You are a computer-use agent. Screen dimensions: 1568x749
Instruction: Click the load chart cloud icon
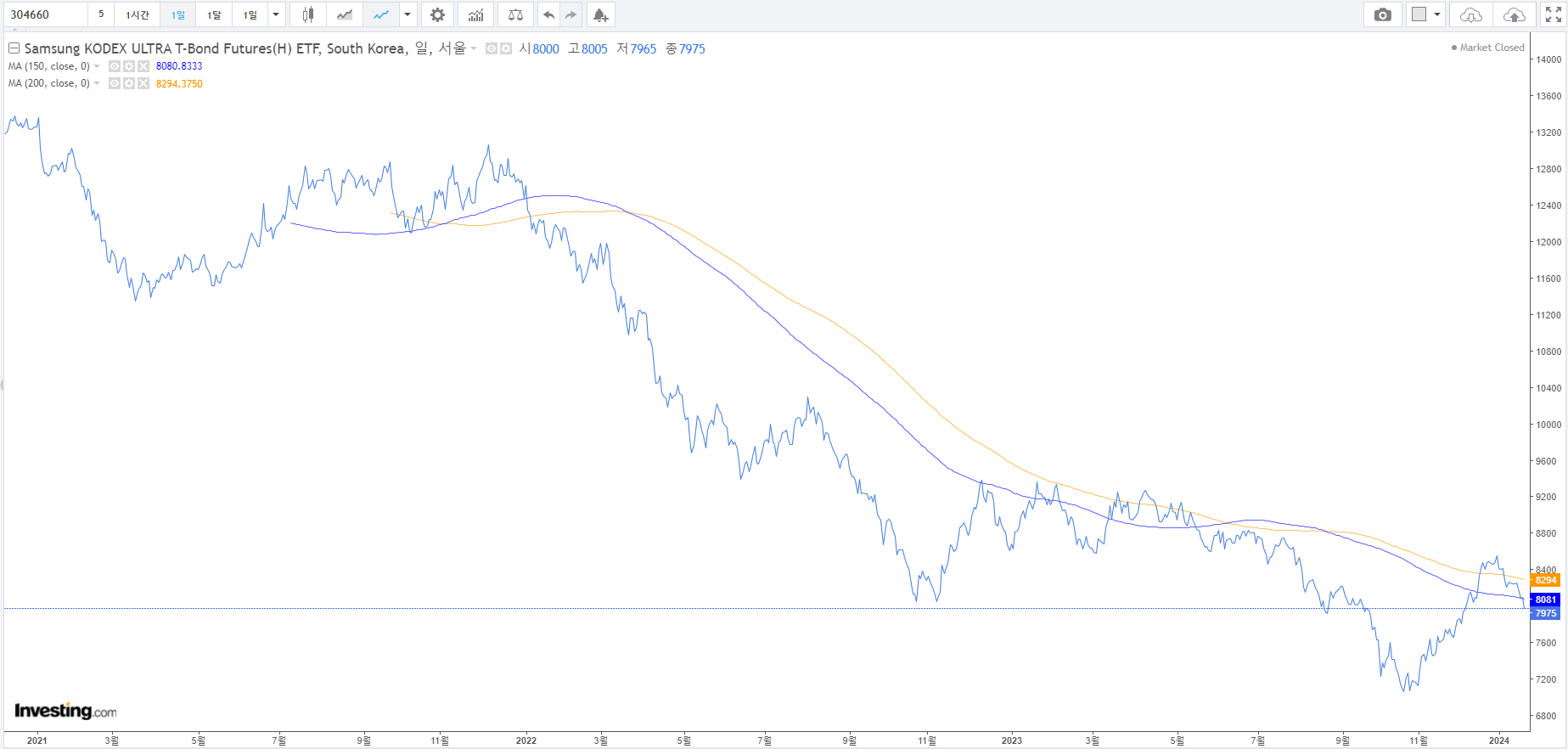click(x=1471, y=14)
